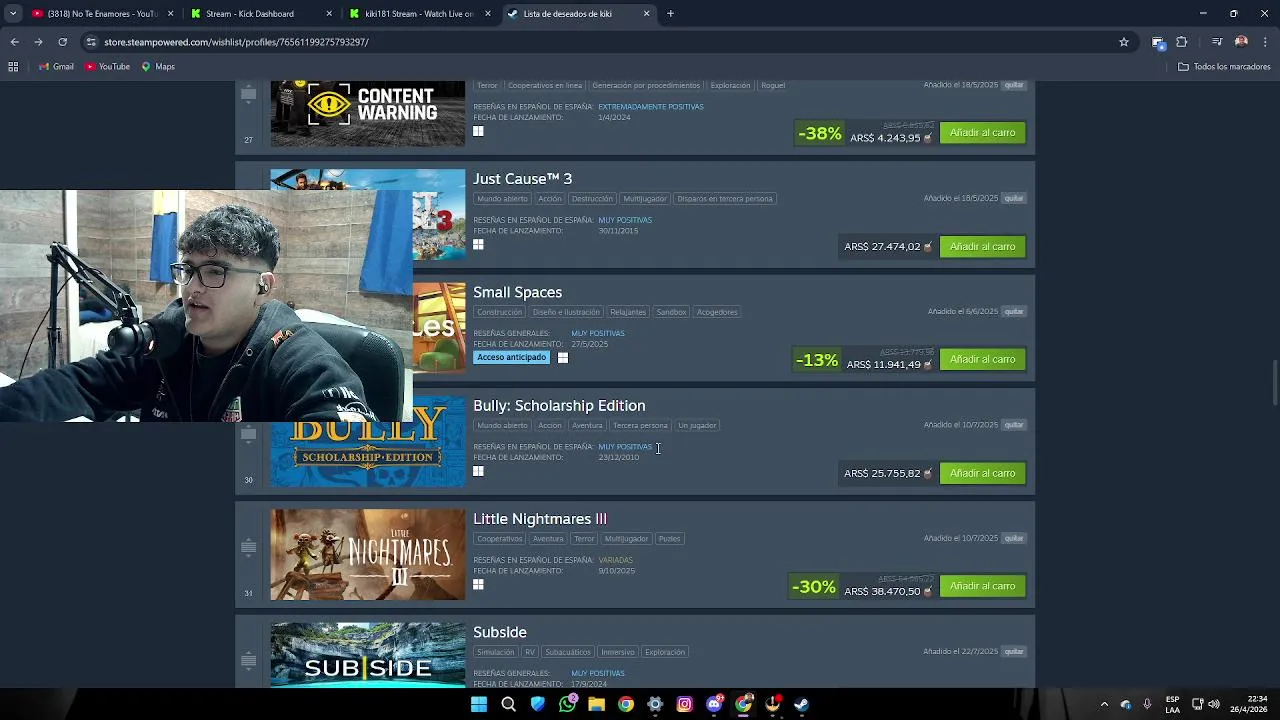Image resolution: width=1280 pixels, height=720 pixels.
Task: Reload the Steam wishlist page
Action: pos(62,42)
